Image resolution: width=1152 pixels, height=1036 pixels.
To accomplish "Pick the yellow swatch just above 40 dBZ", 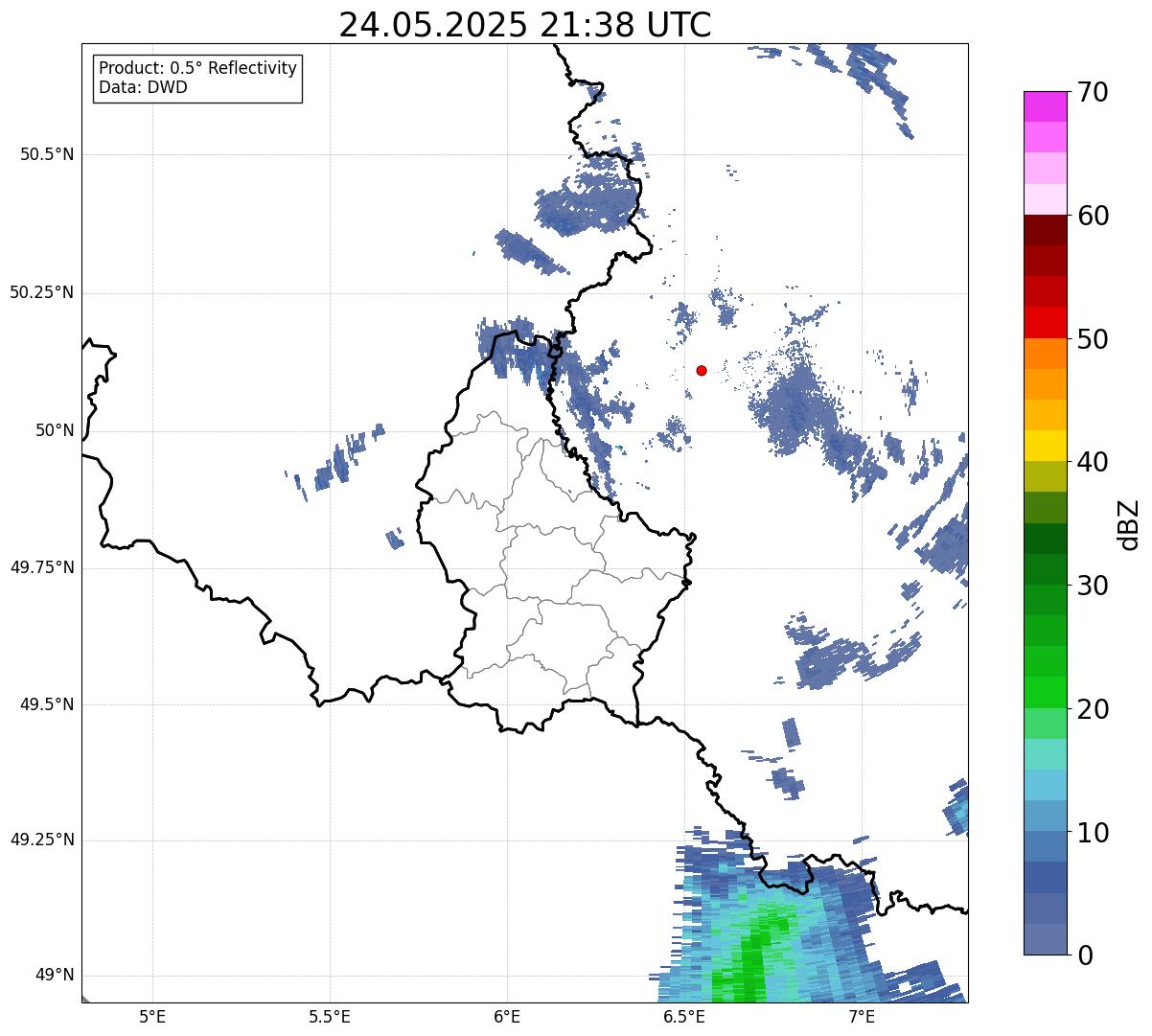I will click(x=1045, y=446).
